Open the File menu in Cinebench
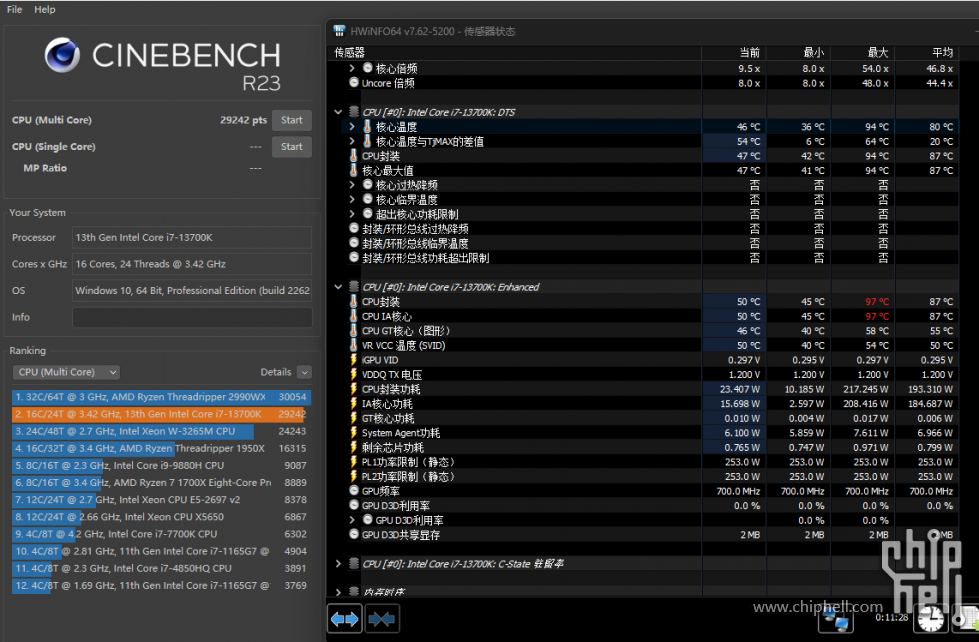 (14, 9)
